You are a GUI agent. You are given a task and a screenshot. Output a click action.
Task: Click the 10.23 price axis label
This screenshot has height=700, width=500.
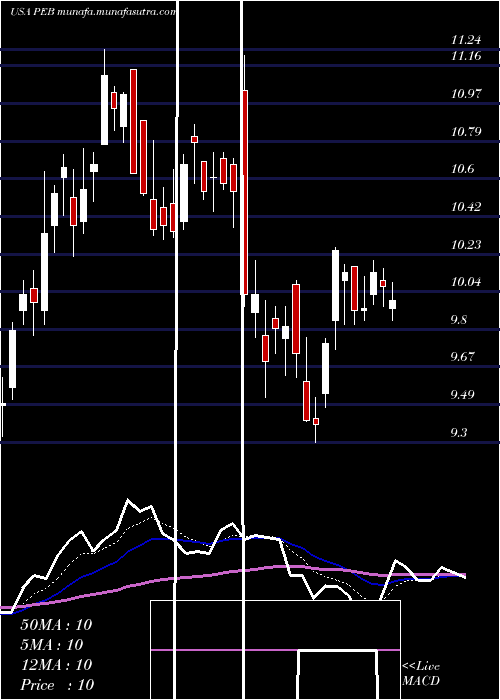tap(466, 245)
